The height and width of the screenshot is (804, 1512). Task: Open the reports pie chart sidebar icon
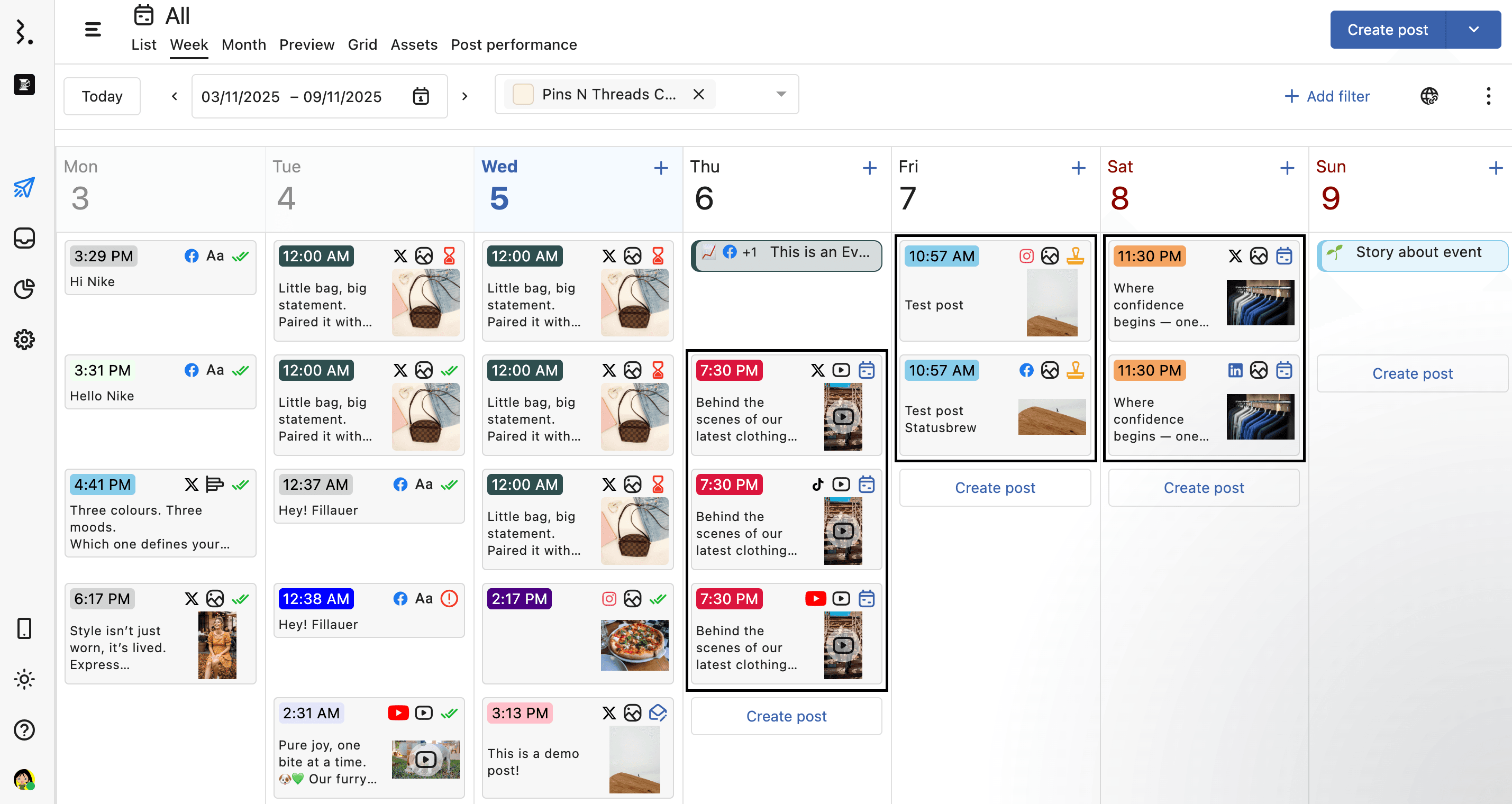coord(24,289)
